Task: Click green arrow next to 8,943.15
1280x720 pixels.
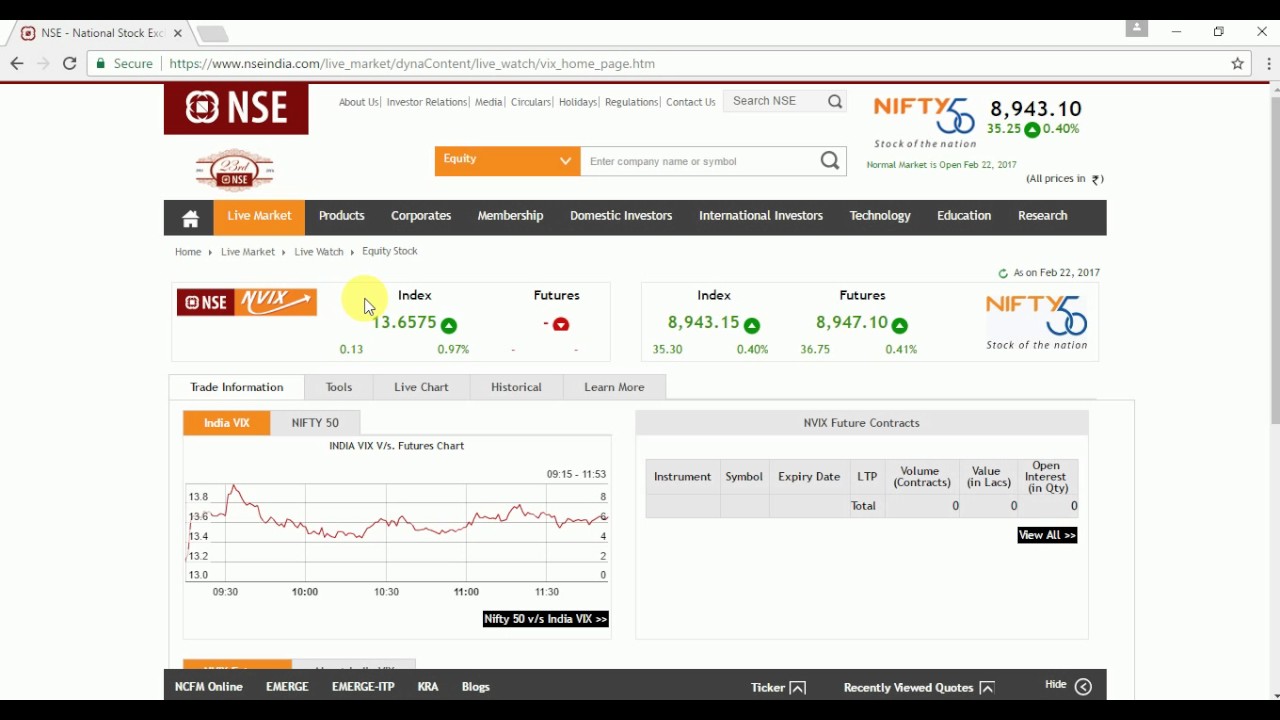Action: [x=752, y=325]
